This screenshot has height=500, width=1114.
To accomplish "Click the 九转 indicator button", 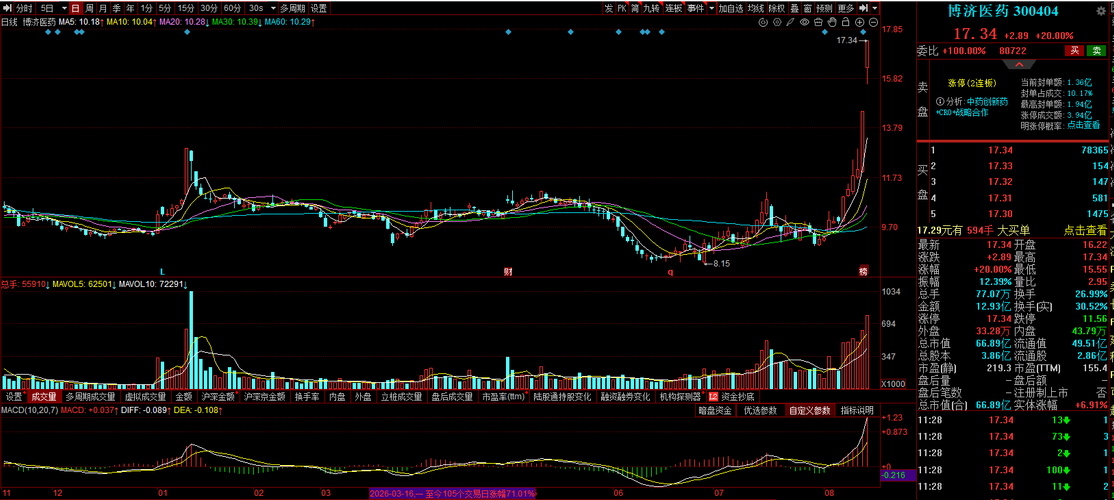I will (651, 9).
